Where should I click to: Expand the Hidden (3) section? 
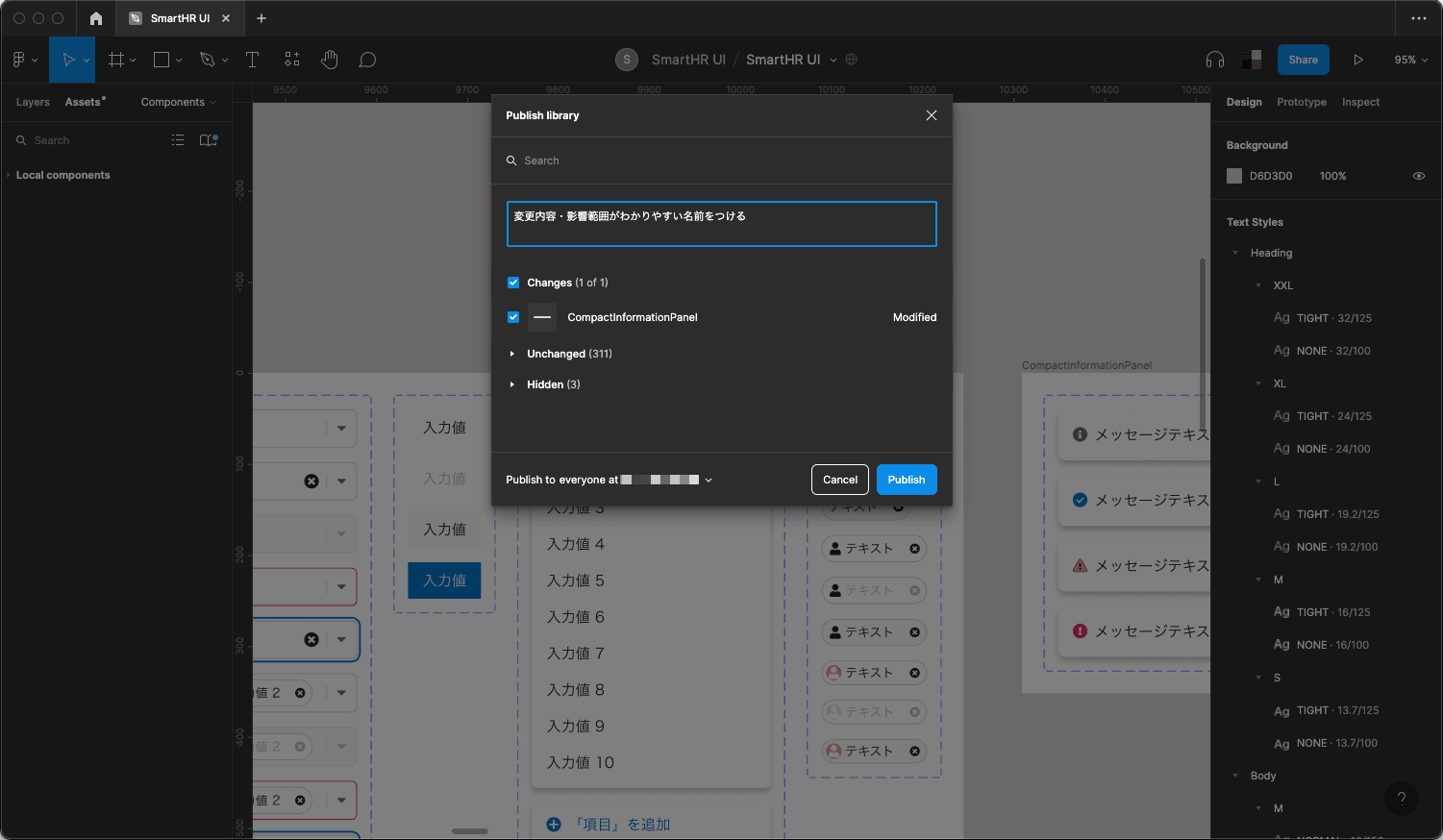pyautogui.click(x=512, y=384)
